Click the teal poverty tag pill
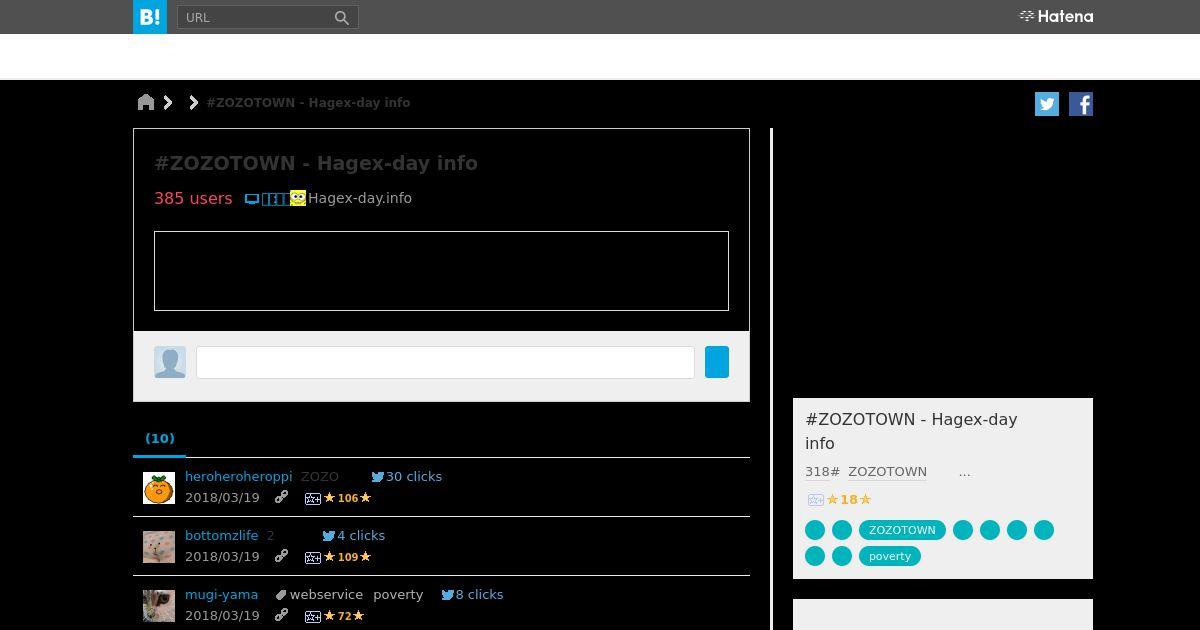Viewport: 1200px width, 630px height. 890,556
